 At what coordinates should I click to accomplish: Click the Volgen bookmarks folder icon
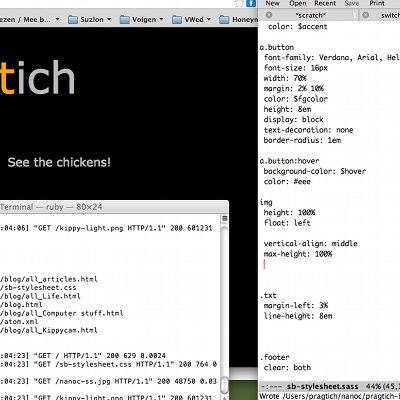125,20
